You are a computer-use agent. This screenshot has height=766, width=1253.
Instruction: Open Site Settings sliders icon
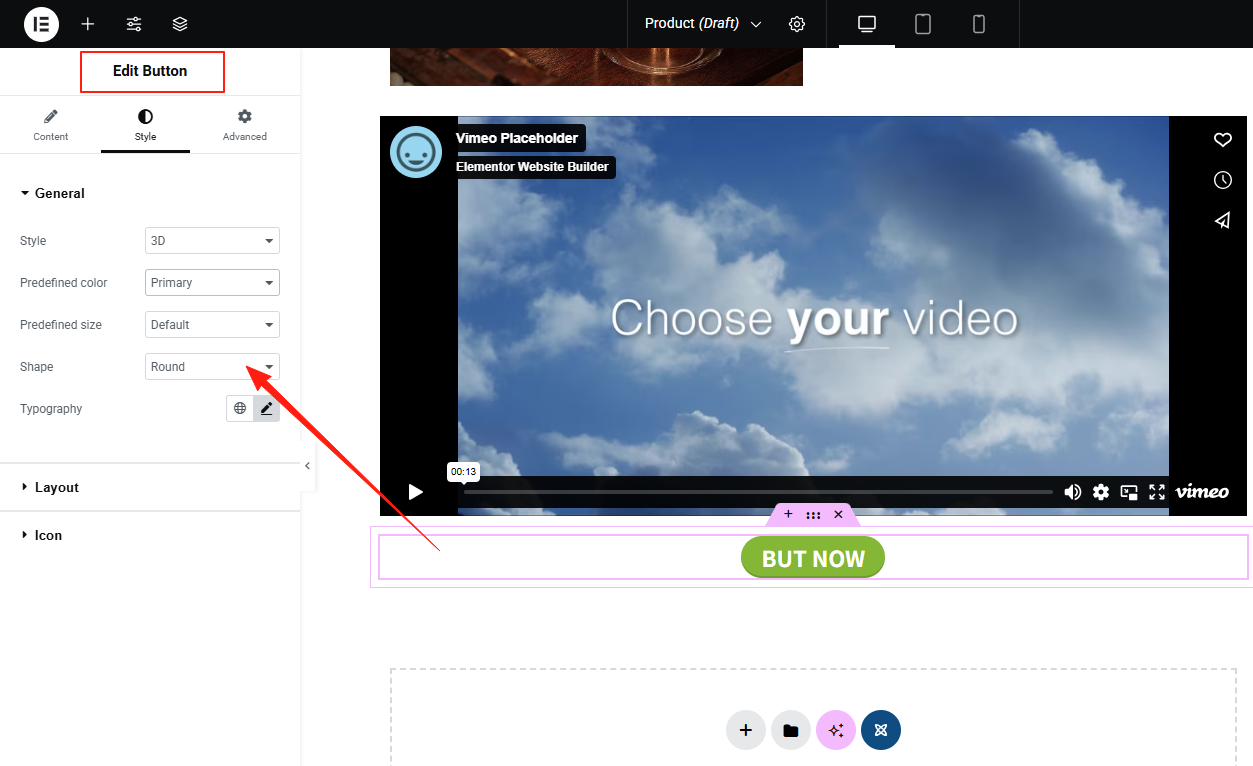tap(134, 24)
